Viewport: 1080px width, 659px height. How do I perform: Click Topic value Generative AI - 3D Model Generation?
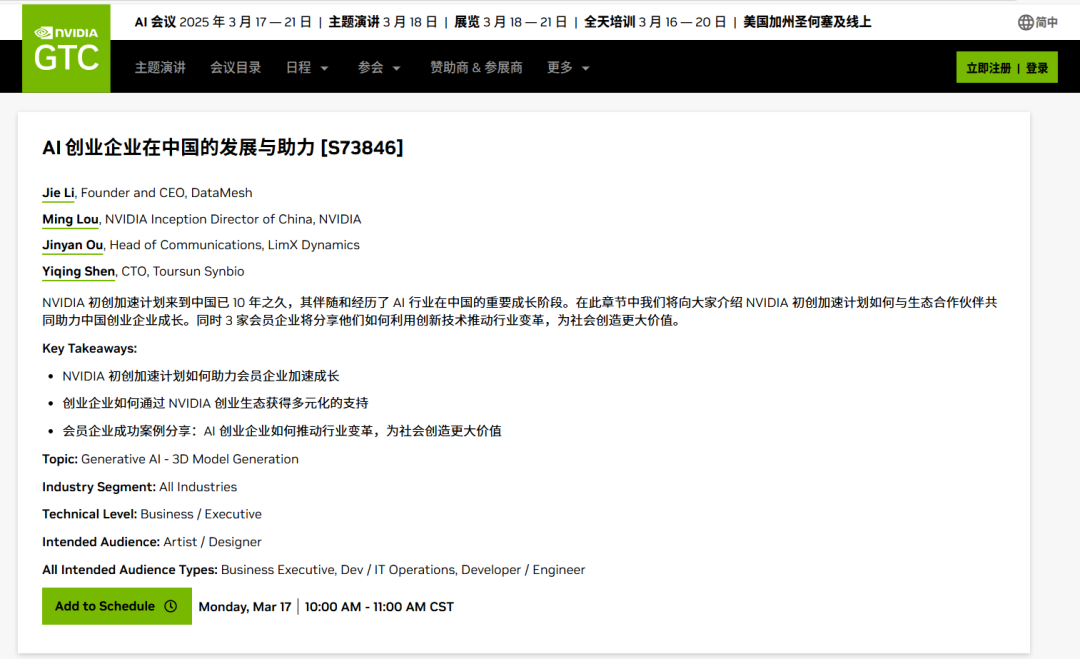point(190,459)
